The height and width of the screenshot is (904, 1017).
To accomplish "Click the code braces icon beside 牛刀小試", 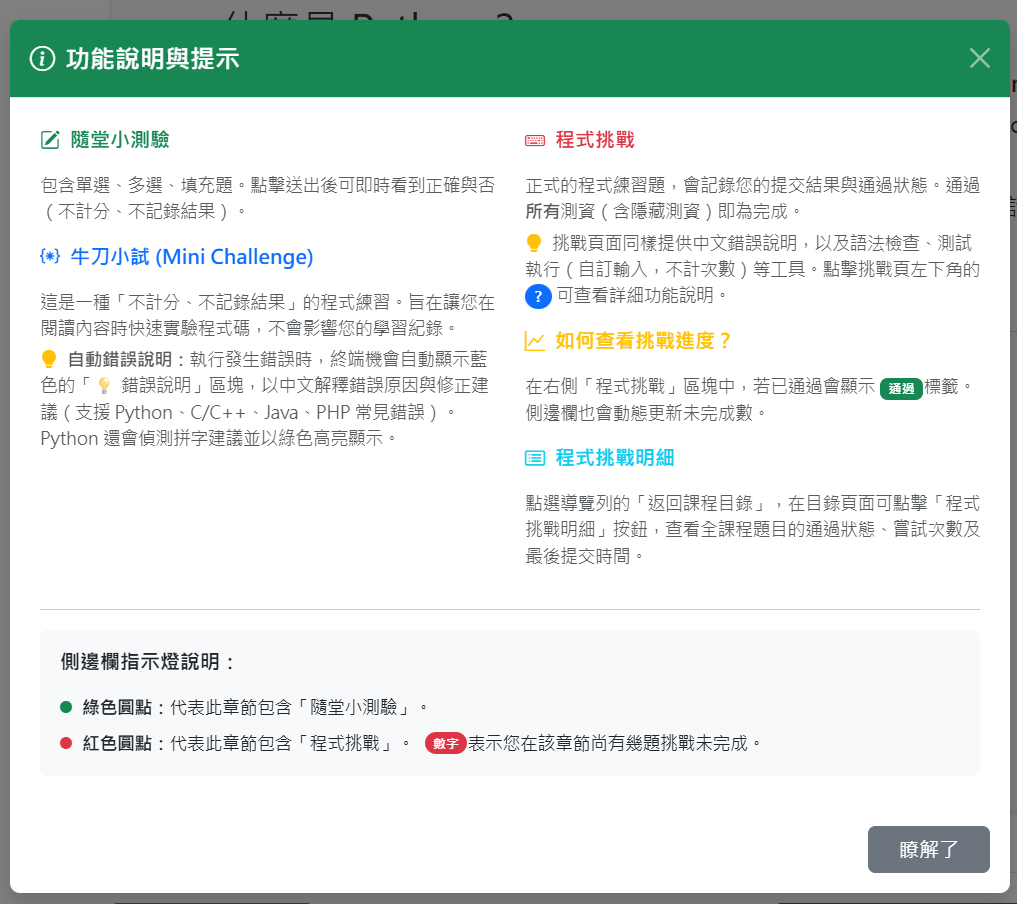I will tap(49, 258).
